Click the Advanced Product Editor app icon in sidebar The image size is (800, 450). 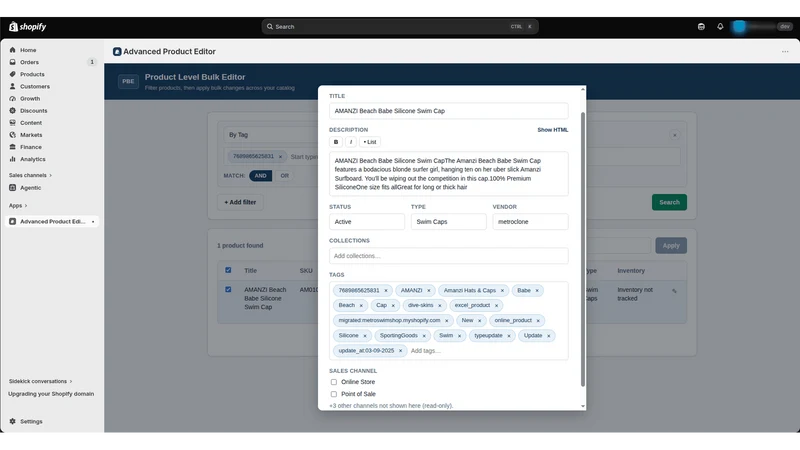pos(12,221)
